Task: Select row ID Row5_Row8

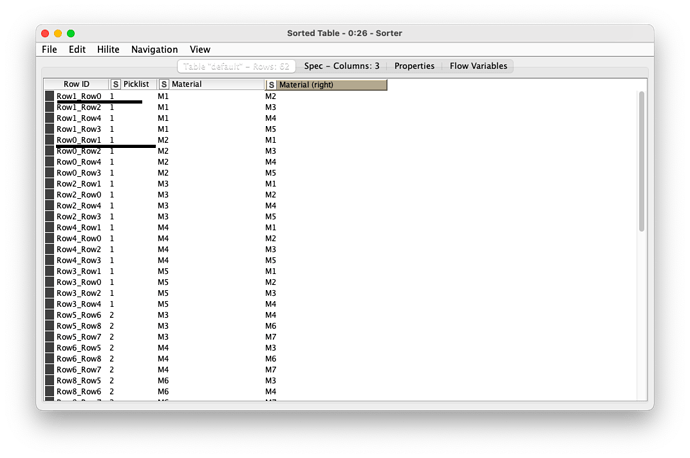Action: tap(79, 326)
